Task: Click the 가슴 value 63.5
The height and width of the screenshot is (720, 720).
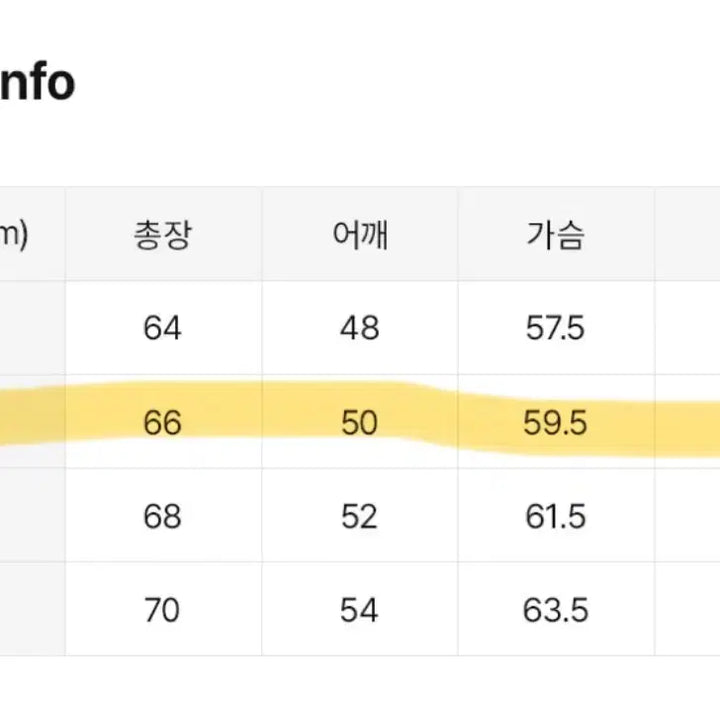Action: tap(555, 609)
